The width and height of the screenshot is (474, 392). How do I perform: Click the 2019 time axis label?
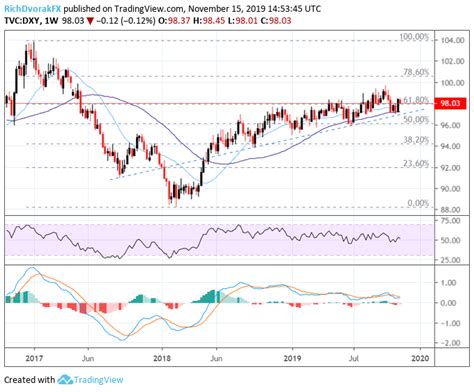click(292, 358)
